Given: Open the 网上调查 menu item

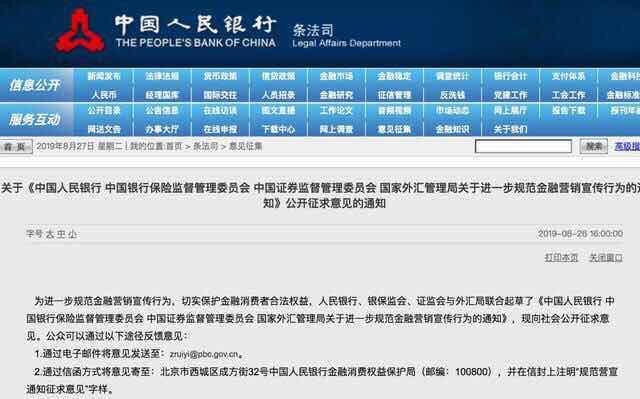Looking at the screenshot, I should pyautogui.click(x=336, y=129).
